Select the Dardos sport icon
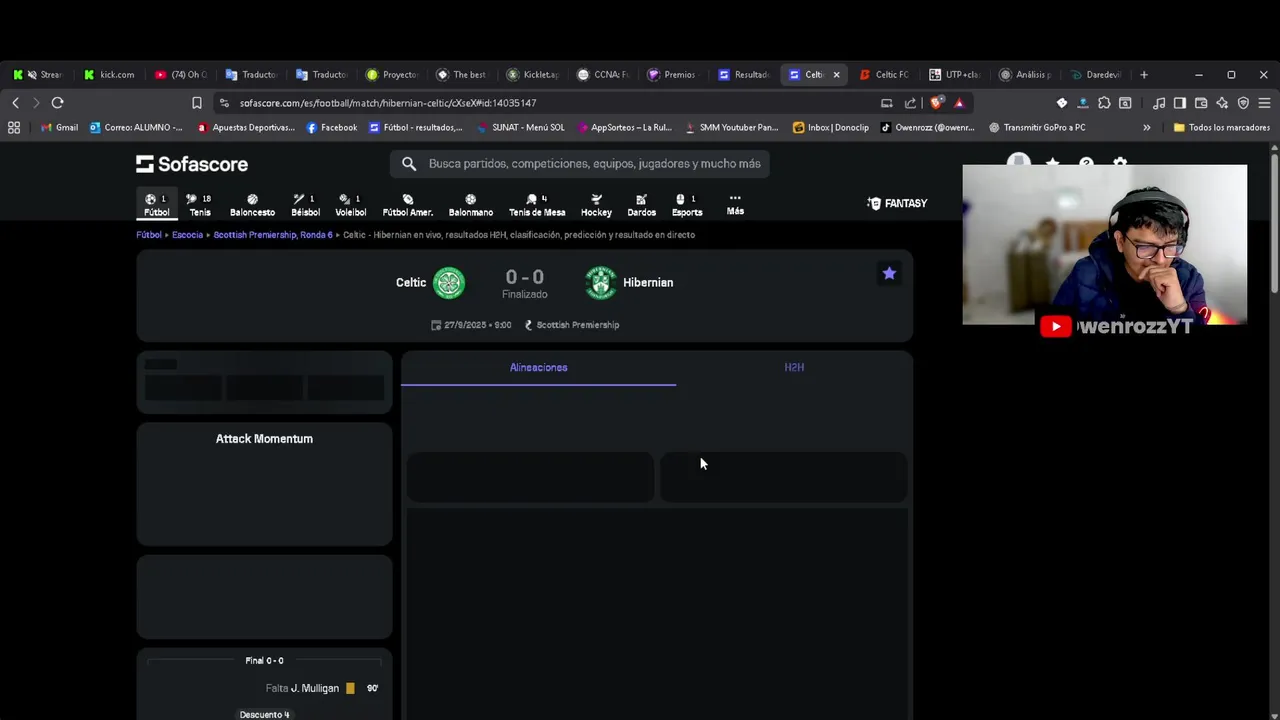The height and width of the screenshot is (720, 1280). point(641,205)
